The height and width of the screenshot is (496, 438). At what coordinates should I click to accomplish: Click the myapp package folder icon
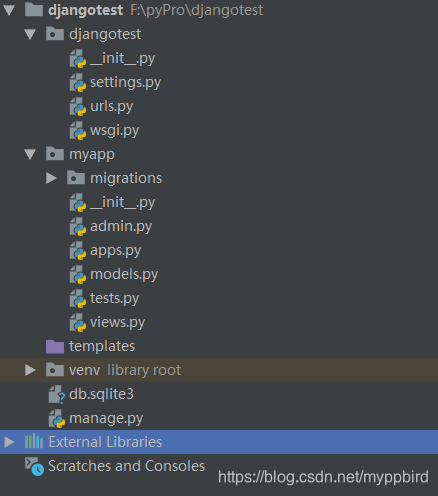click(x=55, y=154)
